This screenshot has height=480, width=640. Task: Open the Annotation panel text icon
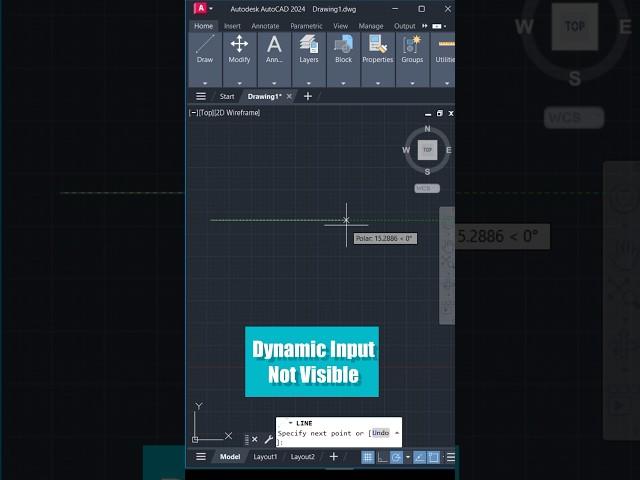coord(274,44)
